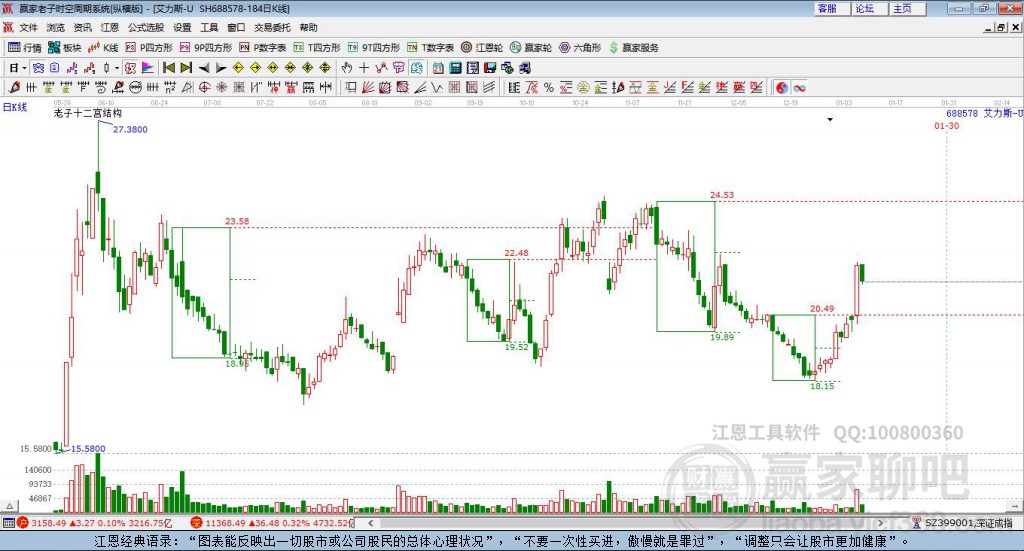The height and width of the screenshot is (551, 1024).
Task: Open the 江恩 menu
Action: pos(110,27)
